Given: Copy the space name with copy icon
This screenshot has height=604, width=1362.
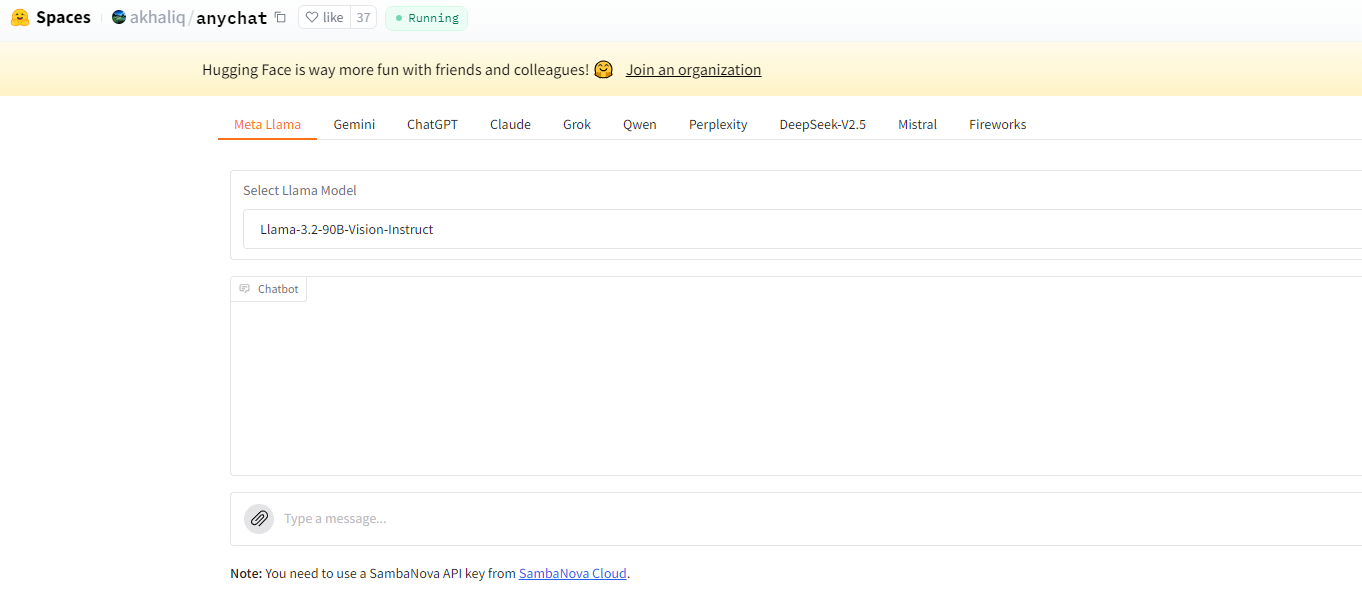Looking at the screenshot, I should click(280, 17).
